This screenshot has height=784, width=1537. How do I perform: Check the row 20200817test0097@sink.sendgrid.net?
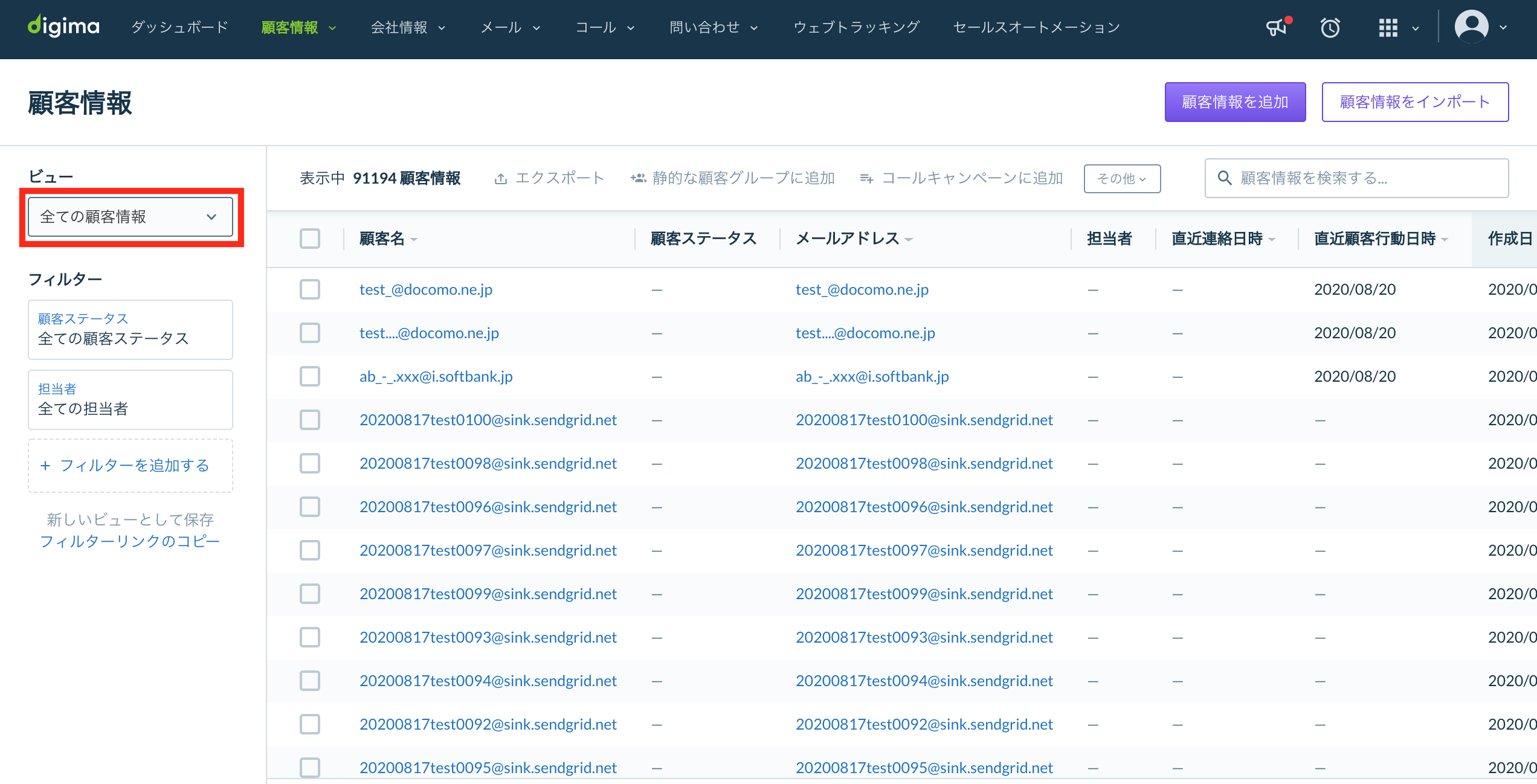[310, 550]
